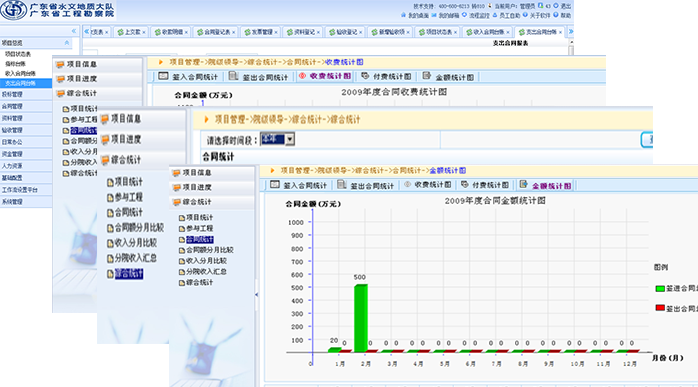Expand 人力资源 in main sidebar
Screen dimensions: 698x387
point(26,166)
